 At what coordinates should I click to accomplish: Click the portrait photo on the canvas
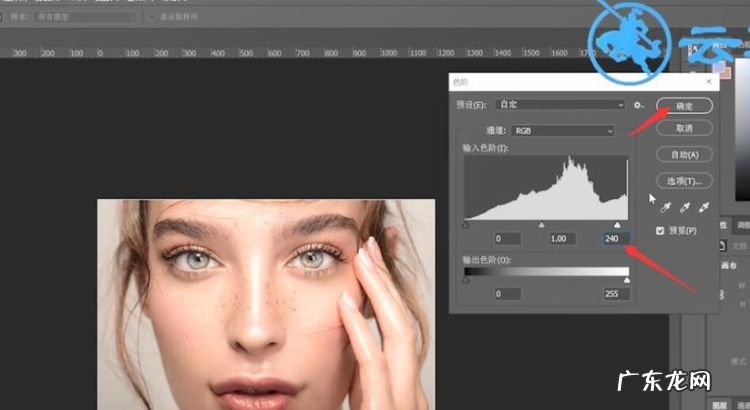click(266, 304)
